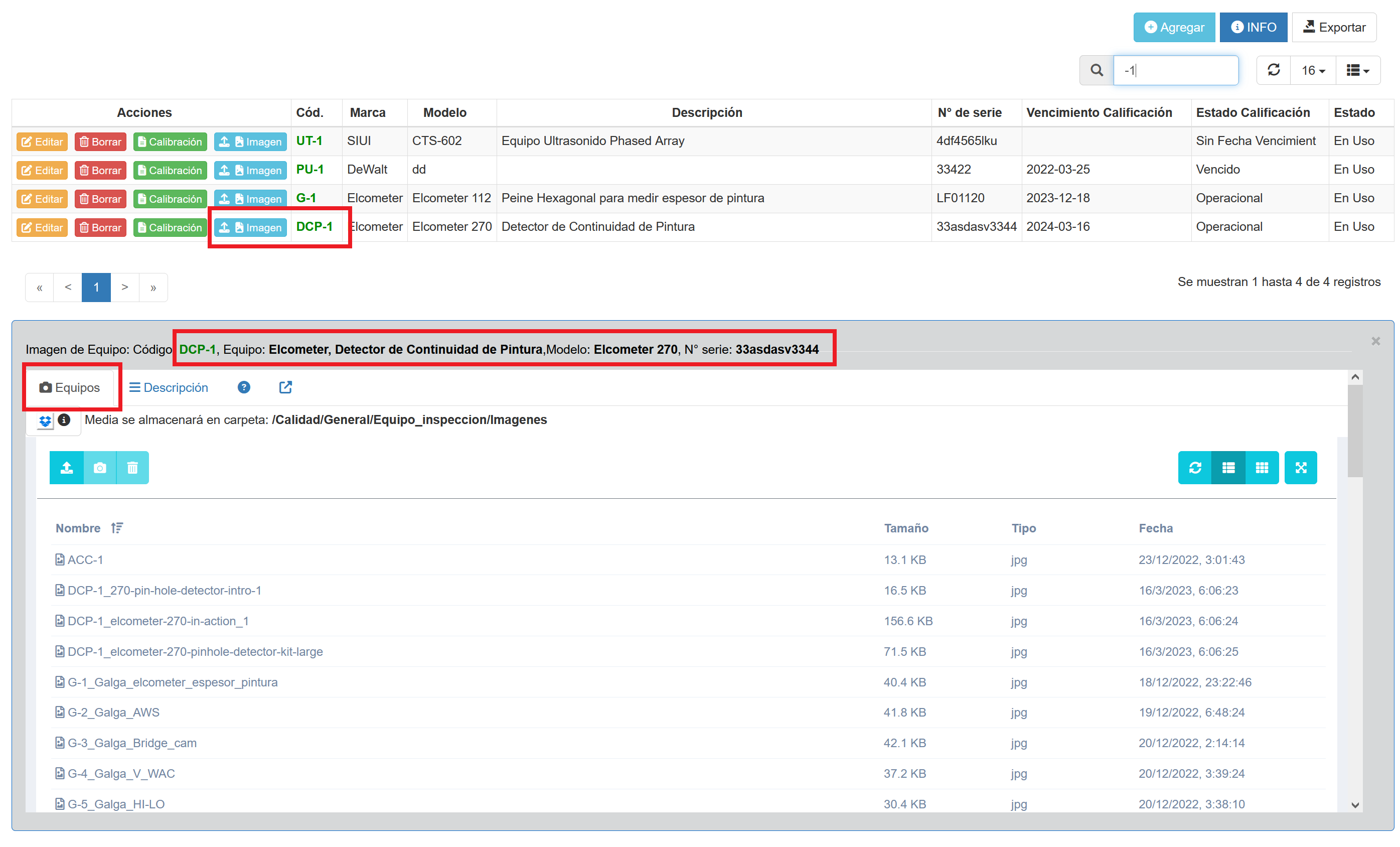This screenshot has height=847, width=1400.
Task: Click the Dropbox storage icon
Action: 45,420
